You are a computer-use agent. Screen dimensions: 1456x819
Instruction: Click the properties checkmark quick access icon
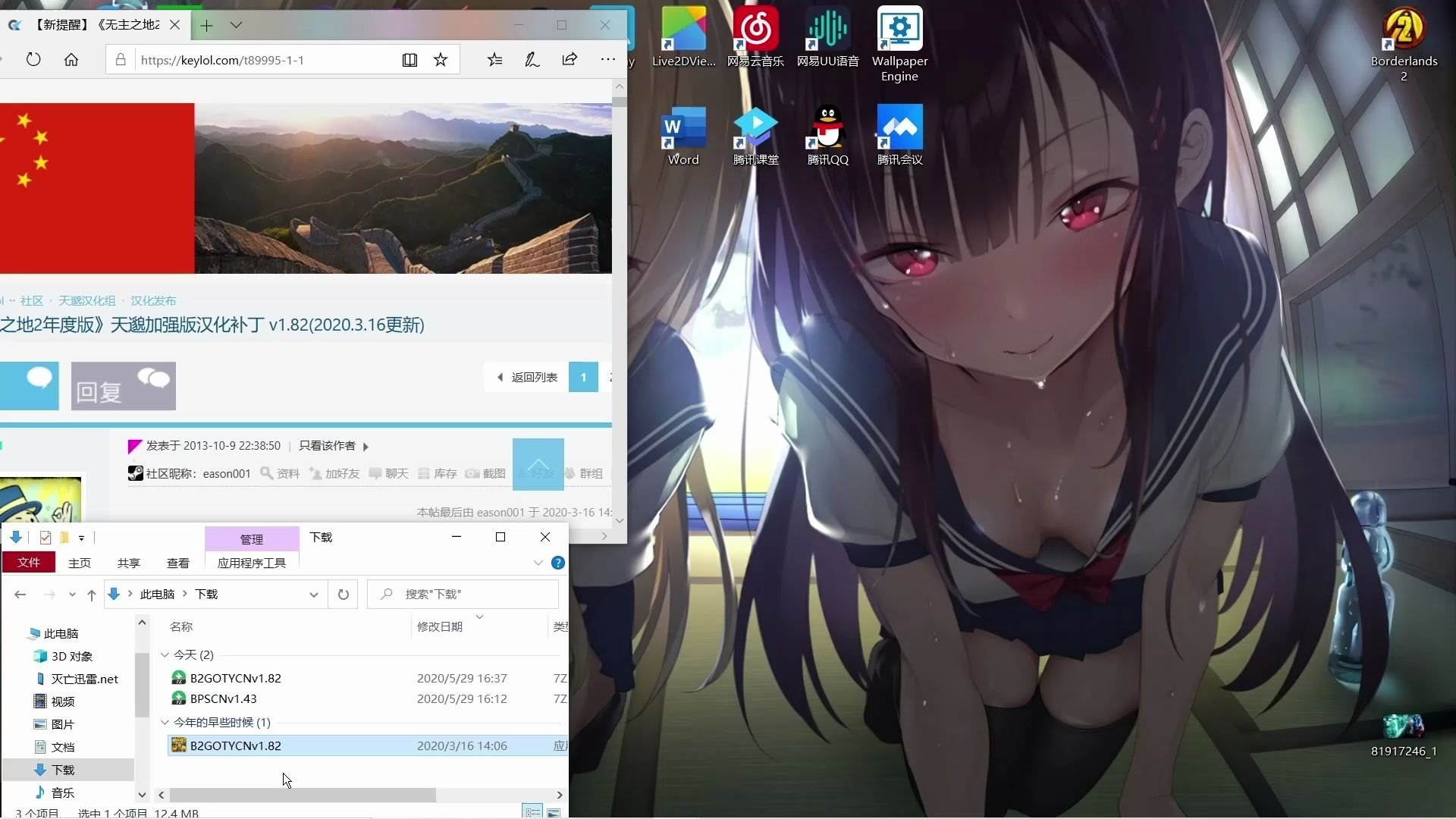tap(45, 538)
